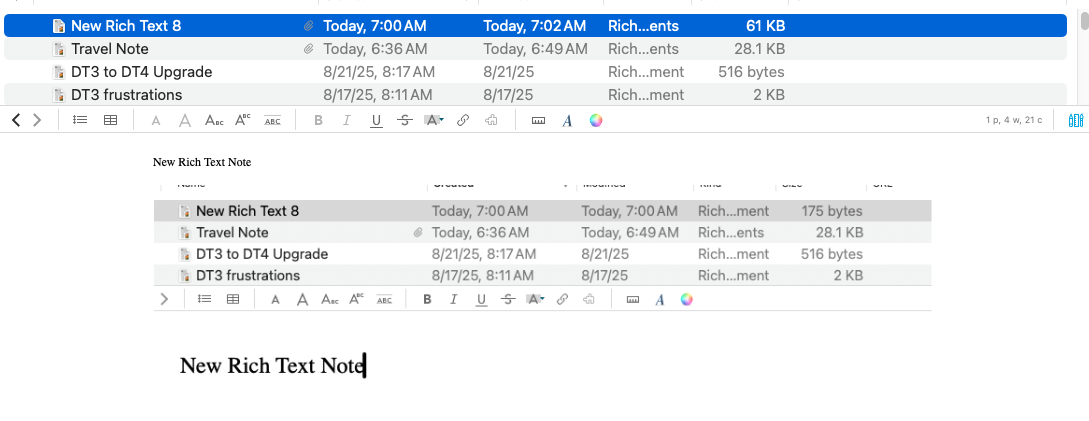Toggle bold in the top editor toolbar
This screenshot has height=421, width=1089.
pyautogui.click(x=318, y=120)
